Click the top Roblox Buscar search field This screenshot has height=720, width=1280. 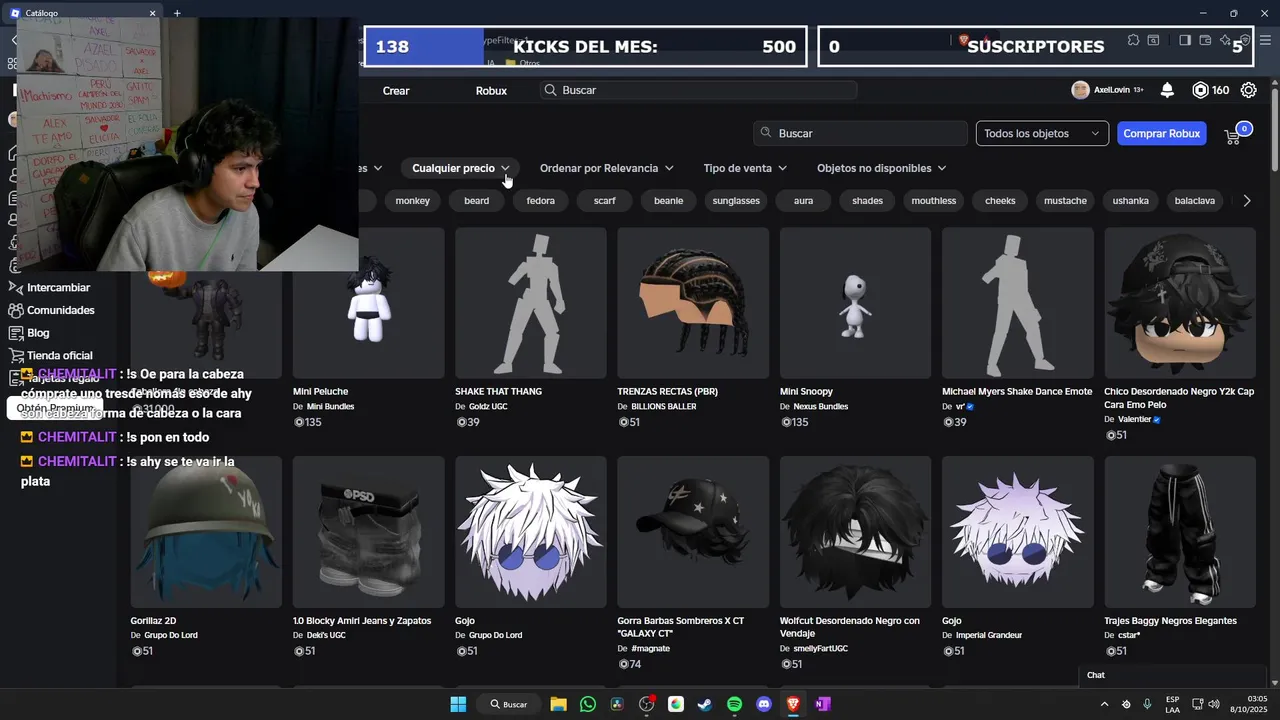(699, 90)
